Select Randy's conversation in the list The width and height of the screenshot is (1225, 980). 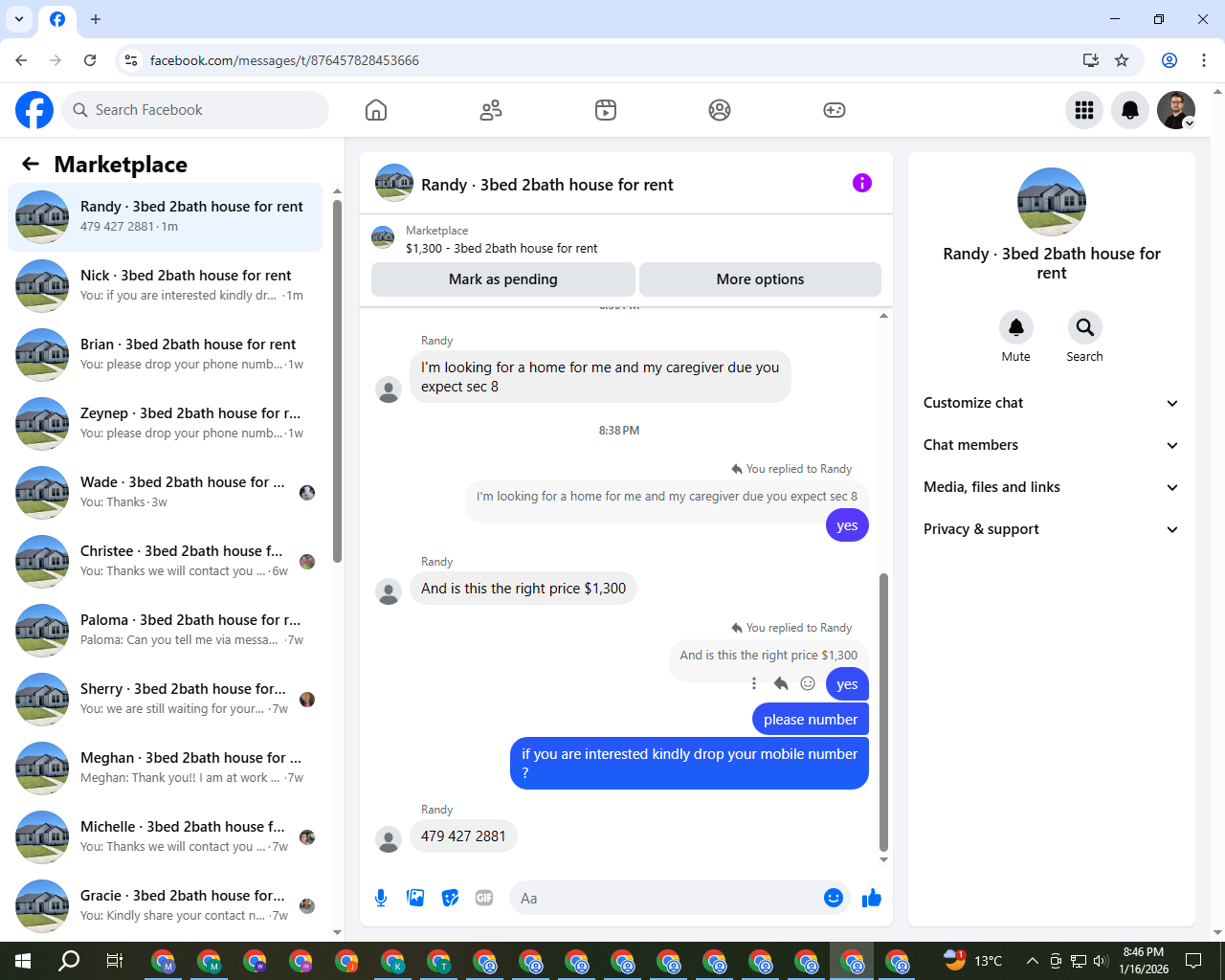click(x=165, y=216)
